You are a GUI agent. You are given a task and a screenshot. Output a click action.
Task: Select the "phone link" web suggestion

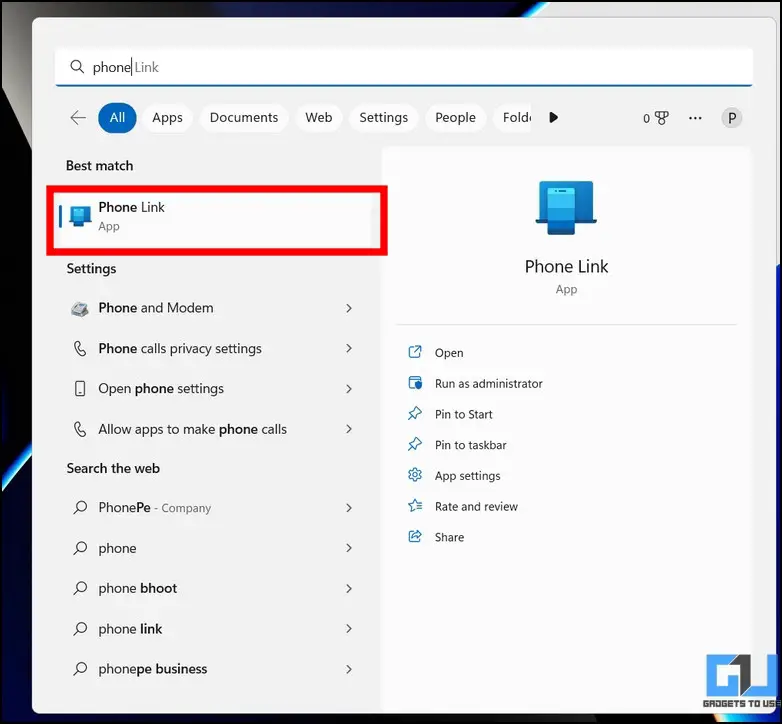click(211, 629)
